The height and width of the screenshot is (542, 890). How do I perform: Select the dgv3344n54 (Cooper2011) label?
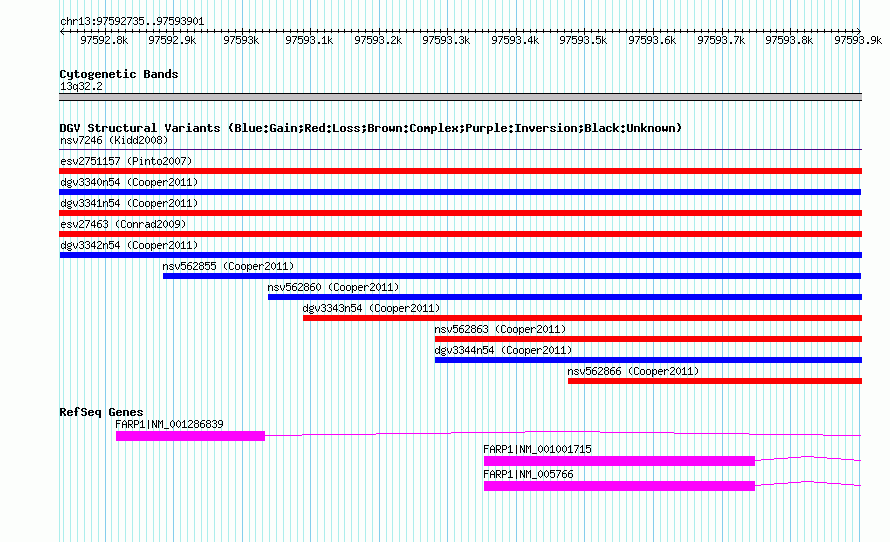[503, 350]
